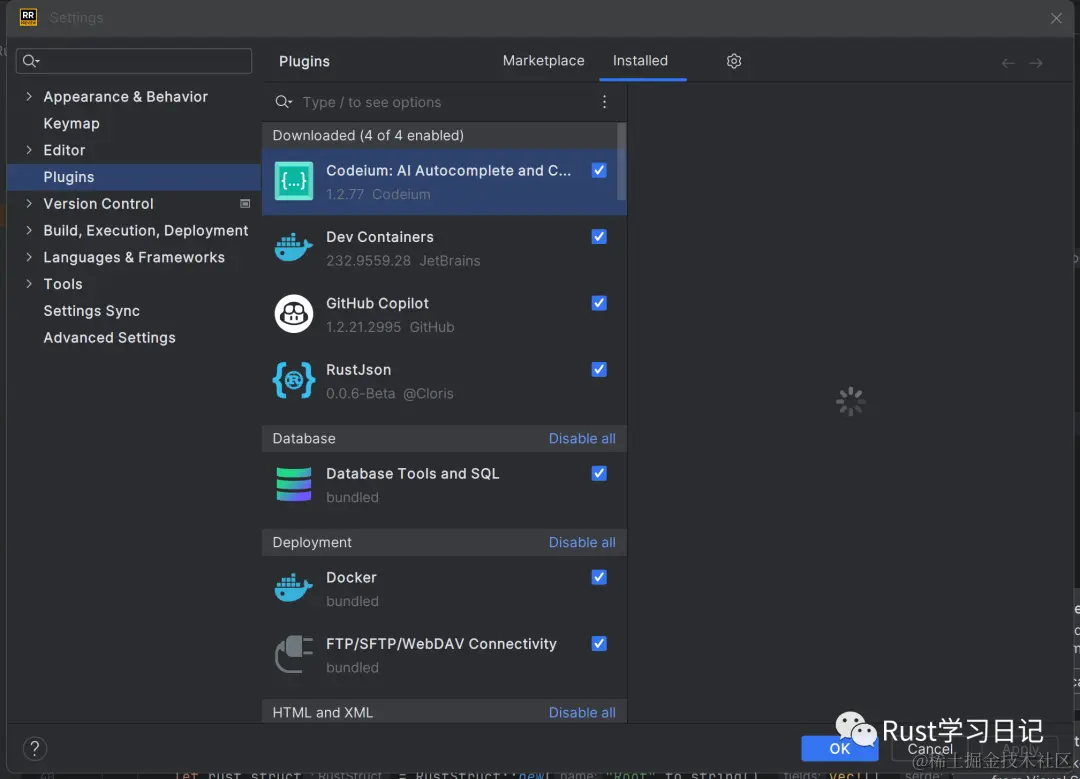Select the RustJson plugin row
Viewport: 1080px width, 779px height.
click(444, 381)
